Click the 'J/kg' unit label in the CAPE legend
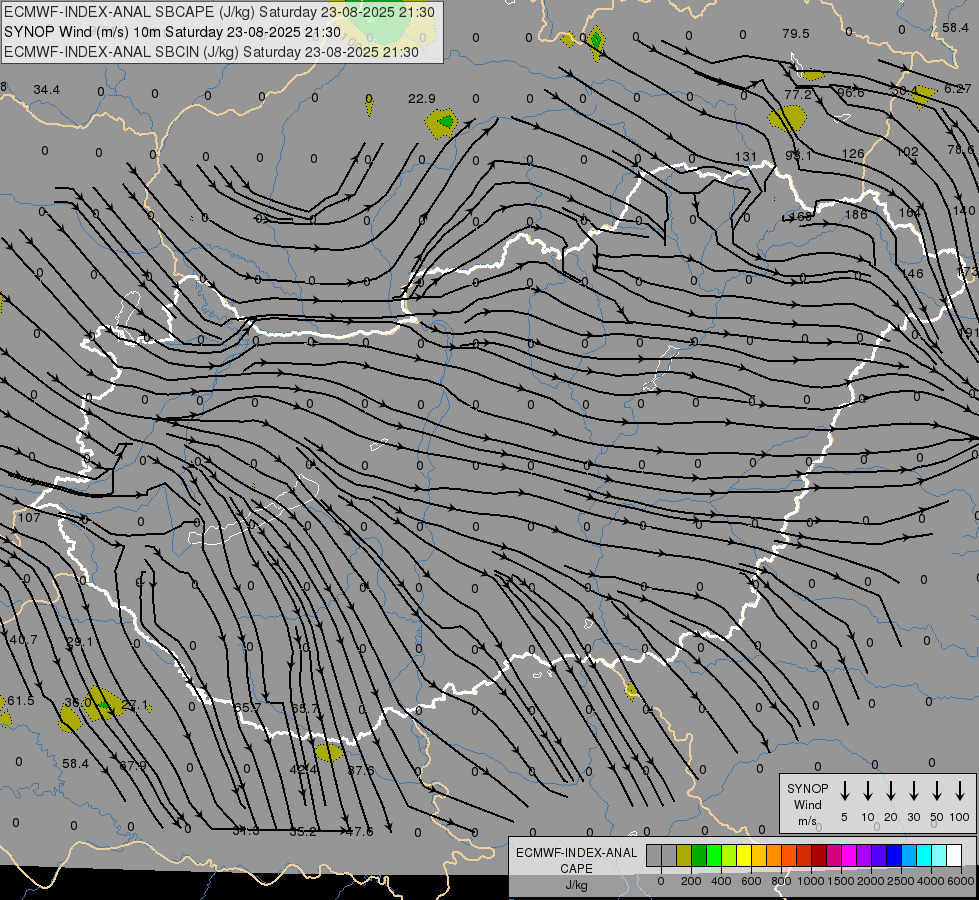 click(x=576, y=885)
